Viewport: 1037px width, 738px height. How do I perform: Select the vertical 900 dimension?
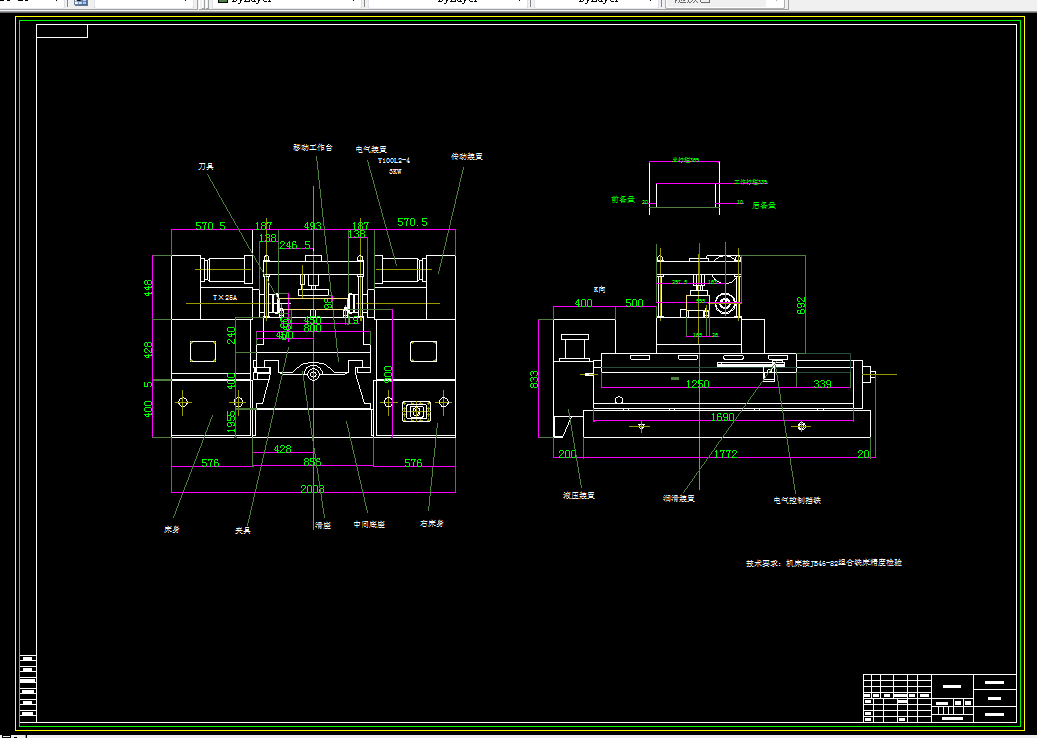[388, 374]
